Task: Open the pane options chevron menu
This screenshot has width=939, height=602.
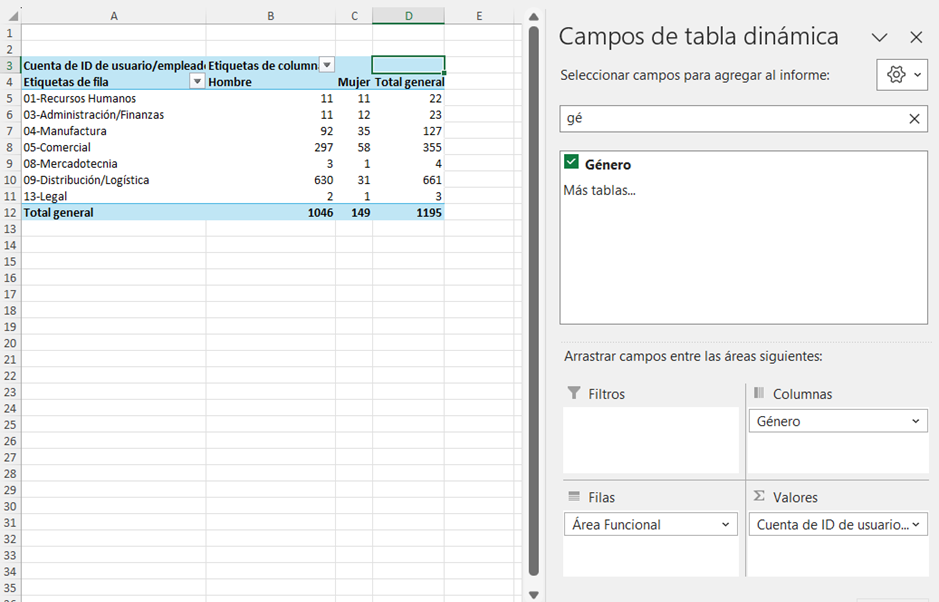Action: (879, 37)
